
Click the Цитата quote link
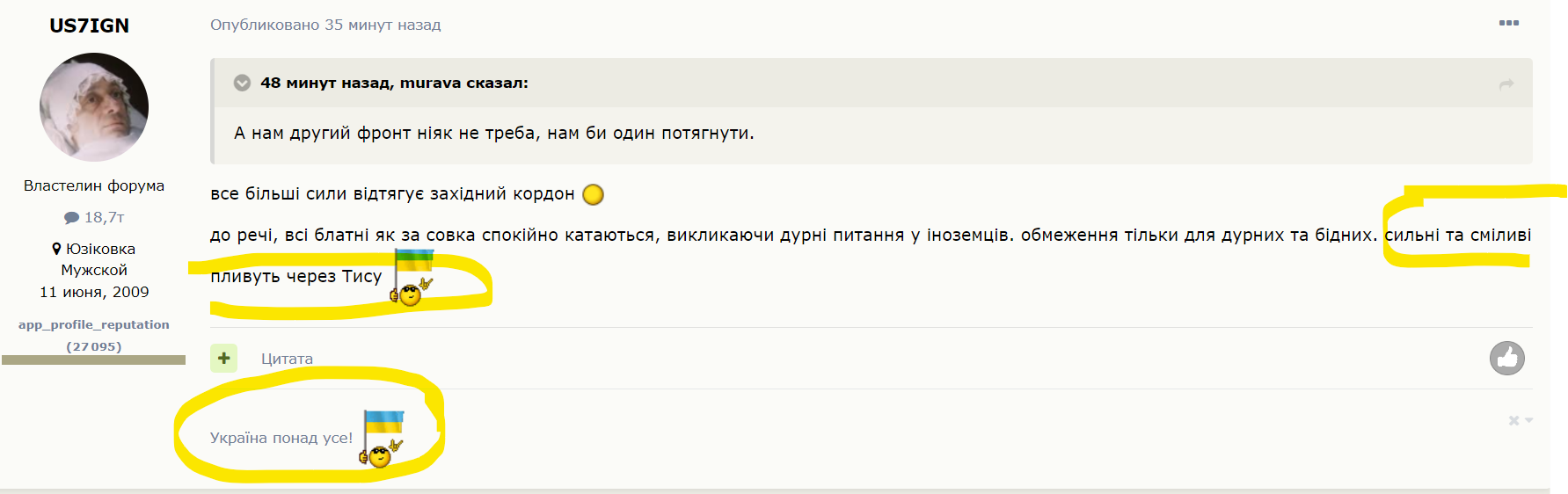tap(287, 359)
